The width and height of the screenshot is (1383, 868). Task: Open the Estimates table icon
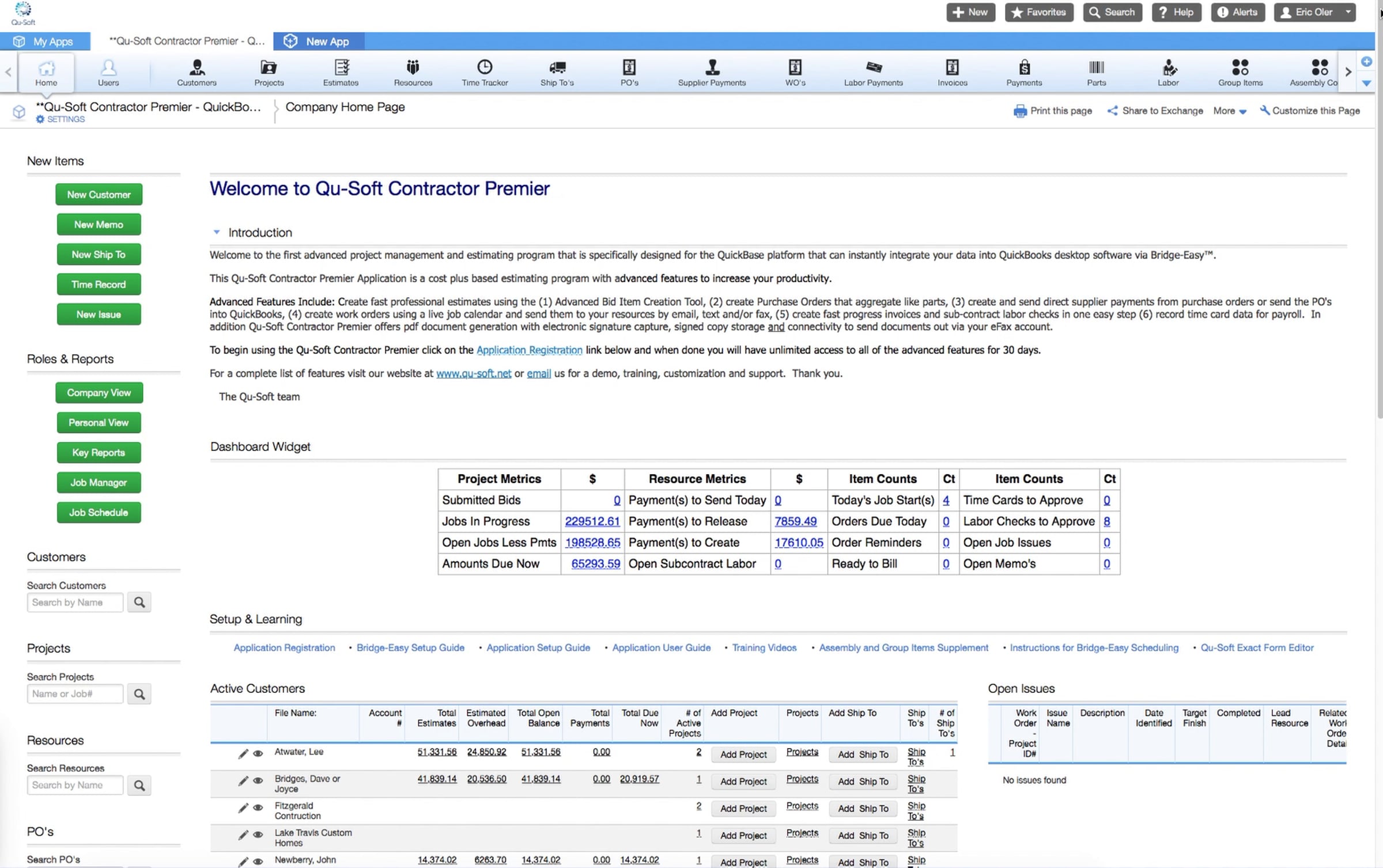click(341, 67)
